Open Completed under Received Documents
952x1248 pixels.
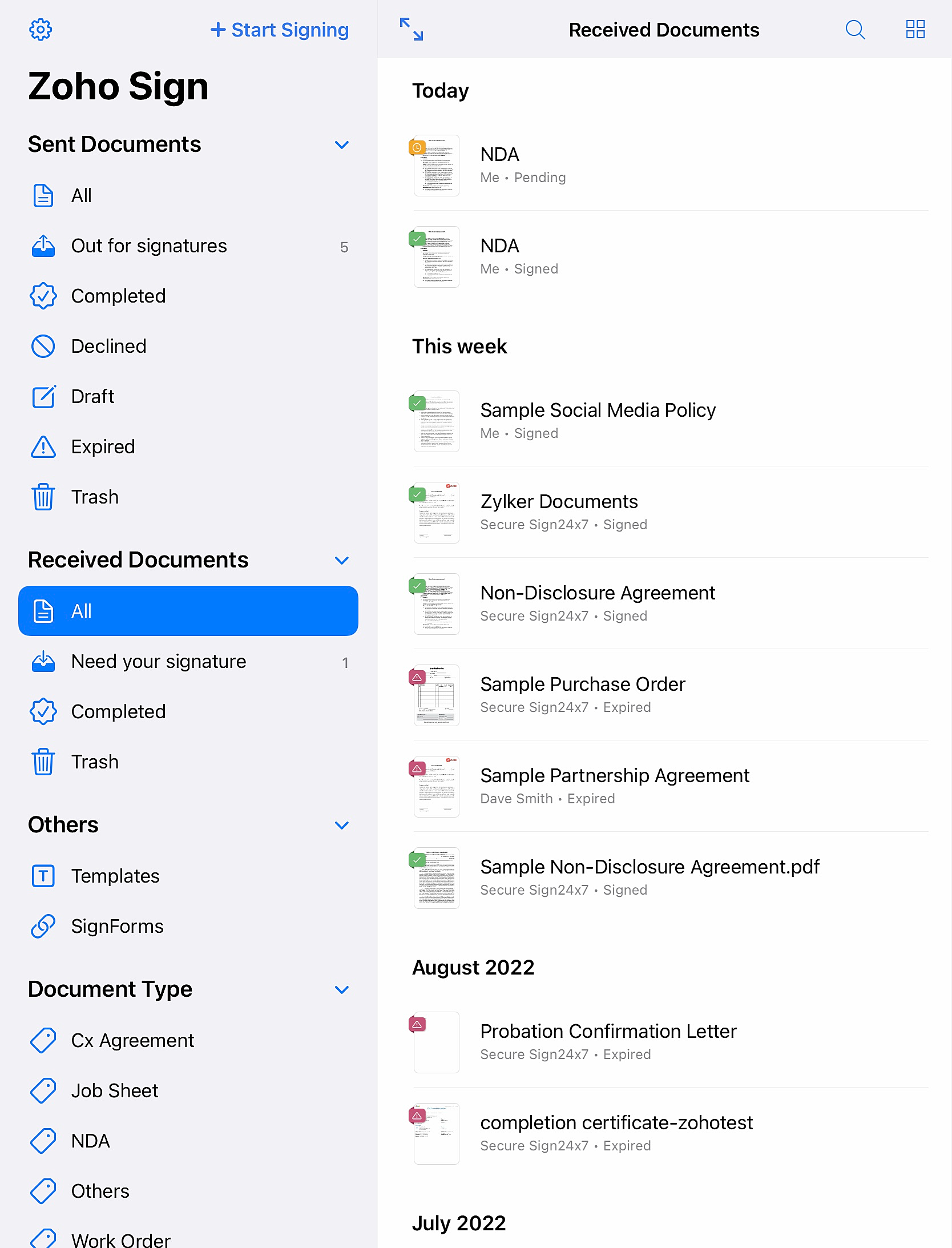pyautogui.click(x=188, y=712)
